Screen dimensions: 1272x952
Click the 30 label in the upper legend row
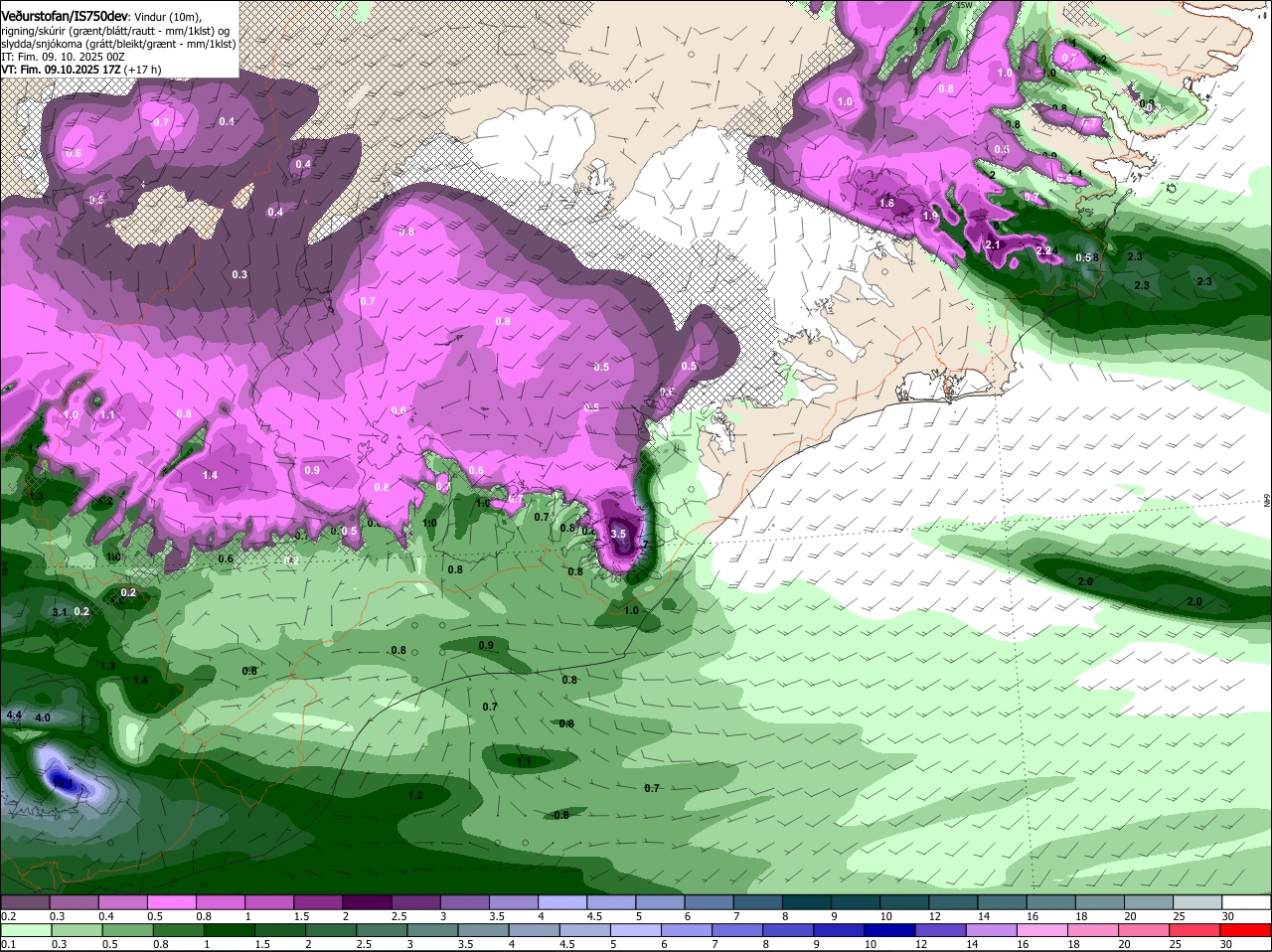coord(1228,915)
